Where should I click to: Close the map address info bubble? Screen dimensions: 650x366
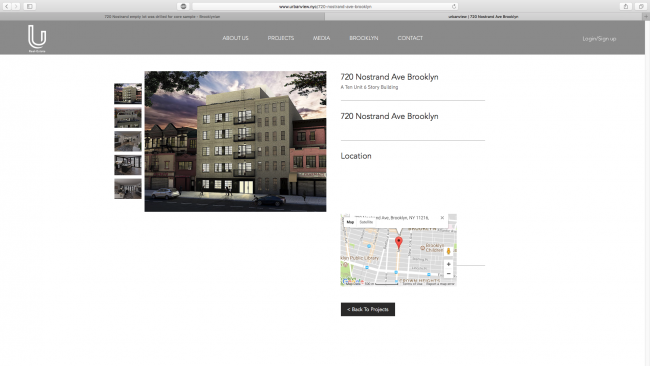442,218
